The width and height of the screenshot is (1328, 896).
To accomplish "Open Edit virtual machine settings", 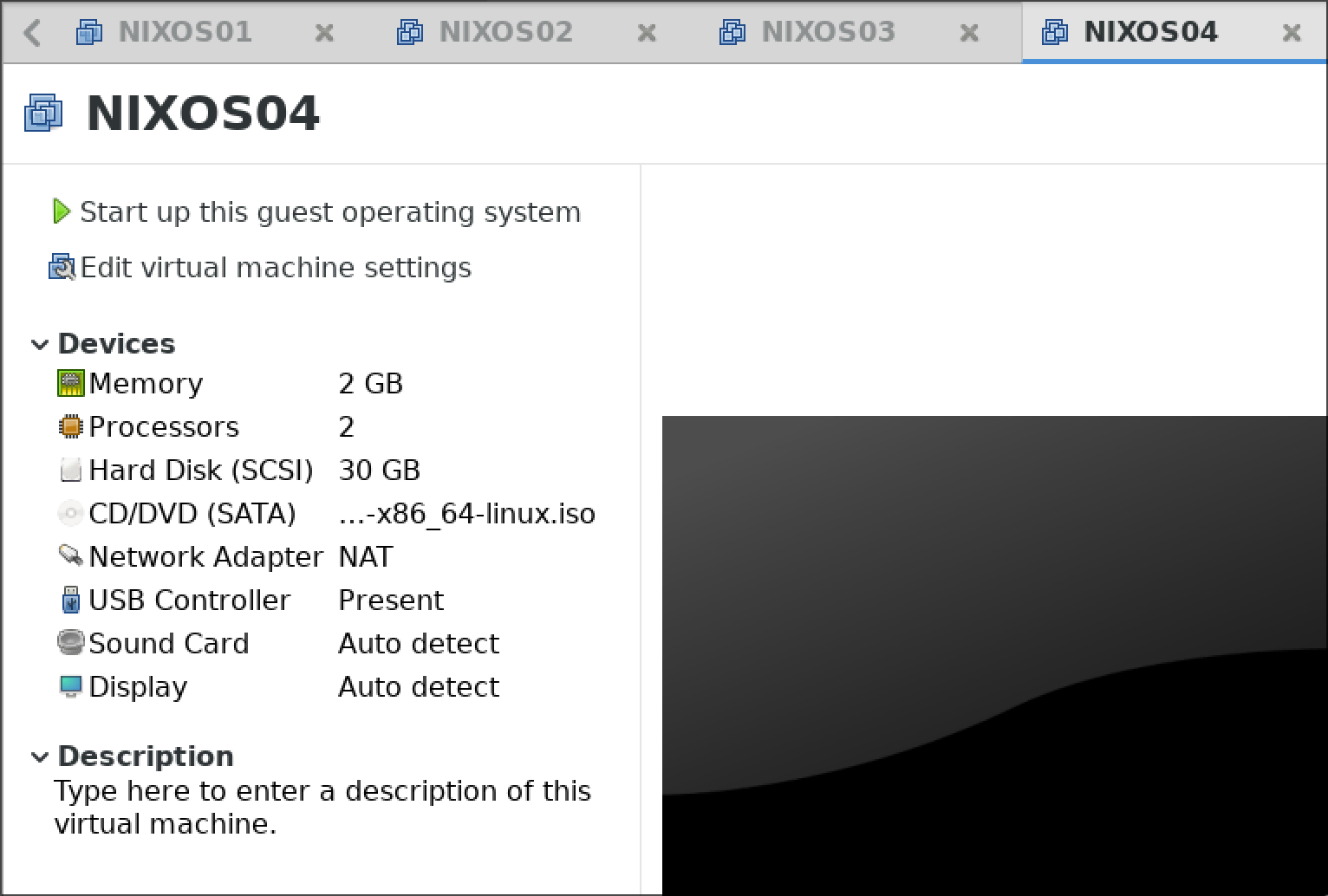I will [x=276, y=268].
